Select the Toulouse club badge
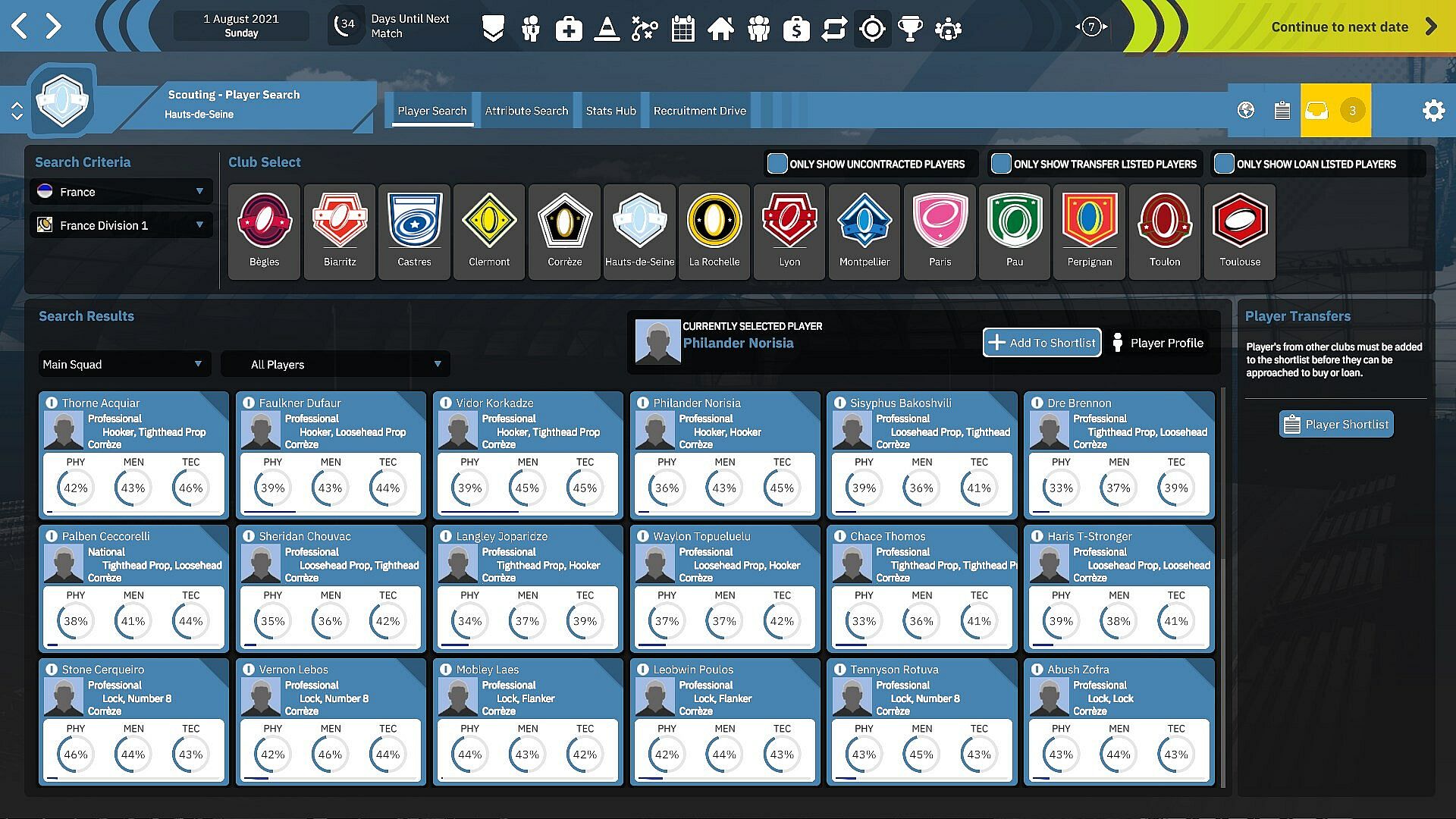Image resolution: width=1456 pixels, height=819 pixels. coord(1240,231)
